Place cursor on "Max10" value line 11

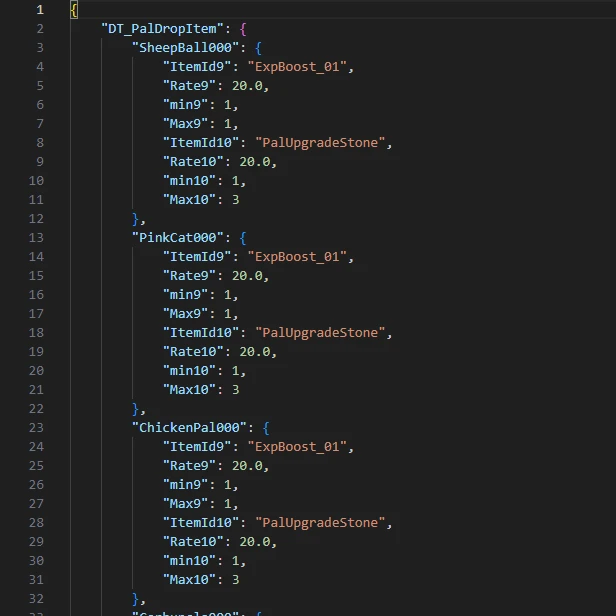[236, 200]
